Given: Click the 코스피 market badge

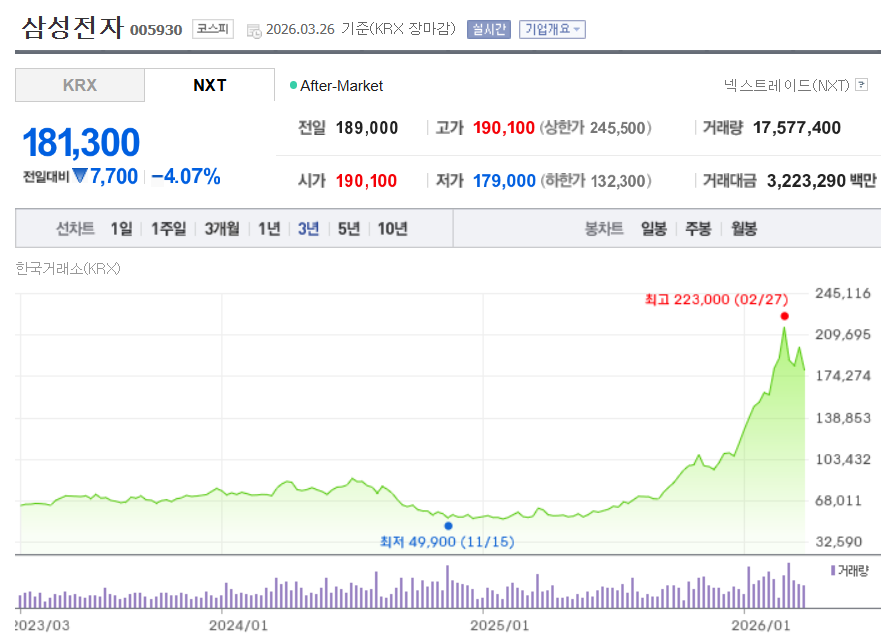Looking at the screenshot, I should pyautogui.click(x=213, y=29).
